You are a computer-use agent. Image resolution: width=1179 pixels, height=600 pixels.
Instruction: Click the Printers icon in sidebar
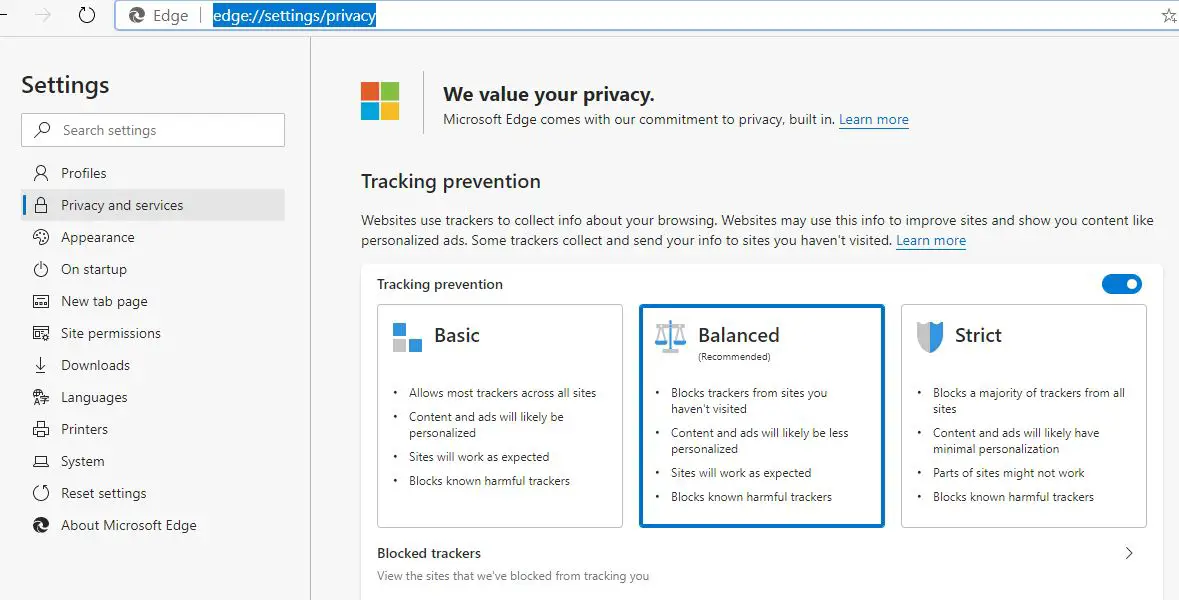click(x=41, y=429)
